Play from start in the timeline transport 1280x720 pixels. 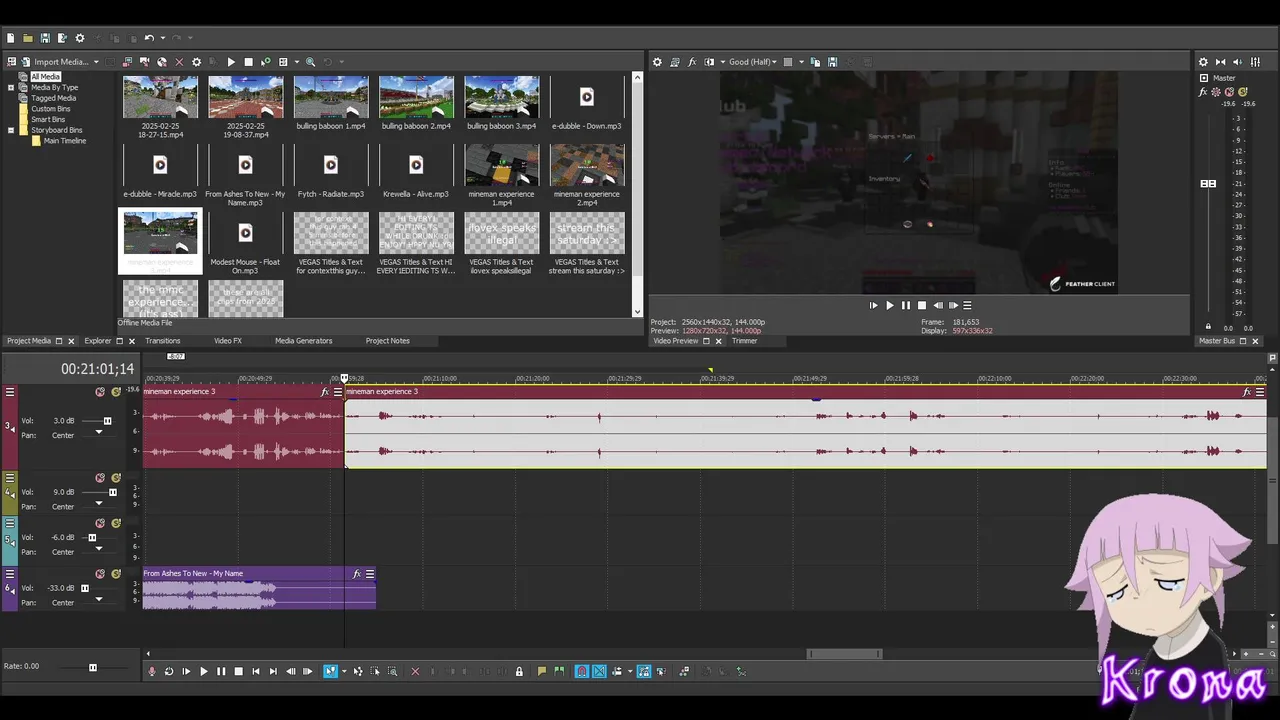(186, 671)
